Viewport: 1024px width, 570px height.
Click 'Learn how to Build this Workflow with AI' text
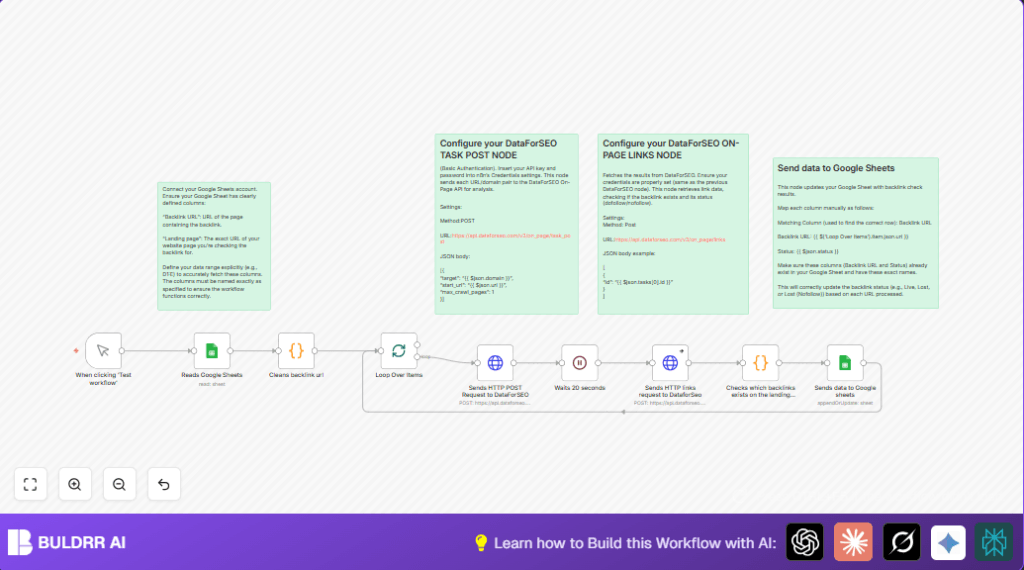635,543
